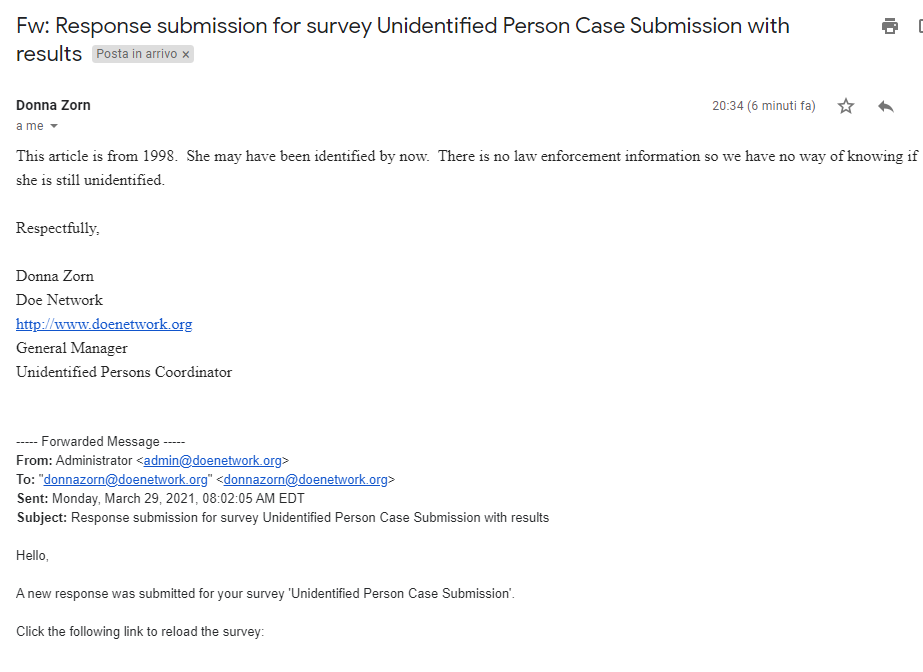
Task: Open the email in a new window
Action: pos(919,27)
